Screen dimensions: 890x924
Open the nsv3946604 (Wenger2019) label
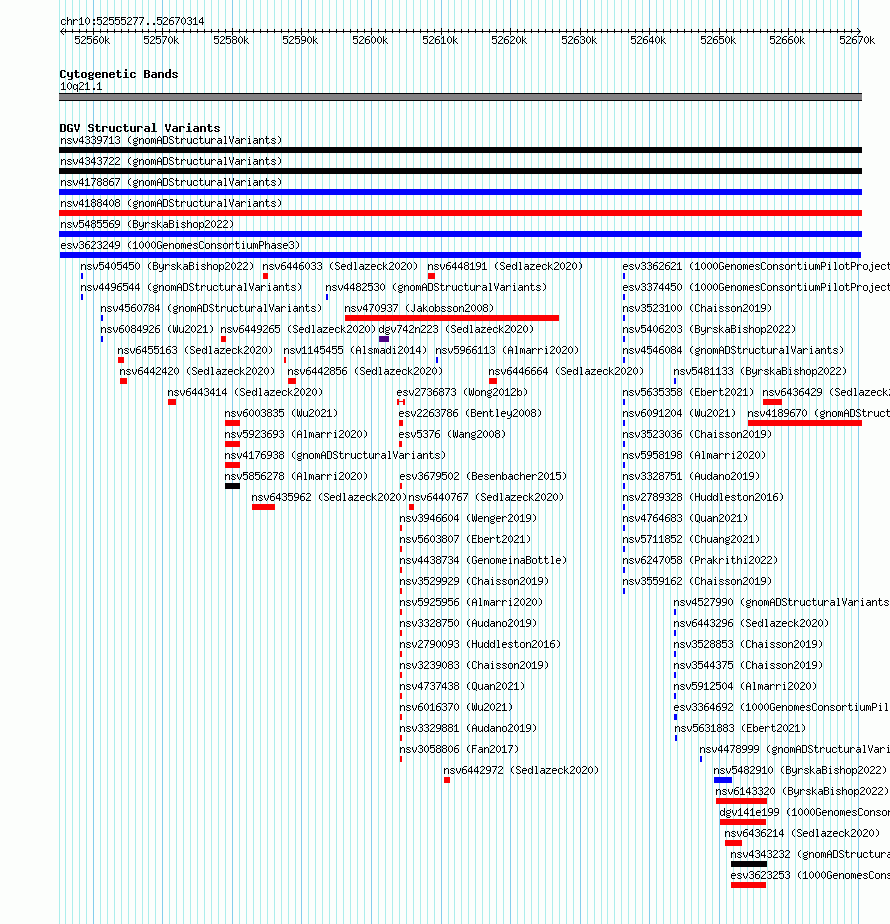point(469,519)
